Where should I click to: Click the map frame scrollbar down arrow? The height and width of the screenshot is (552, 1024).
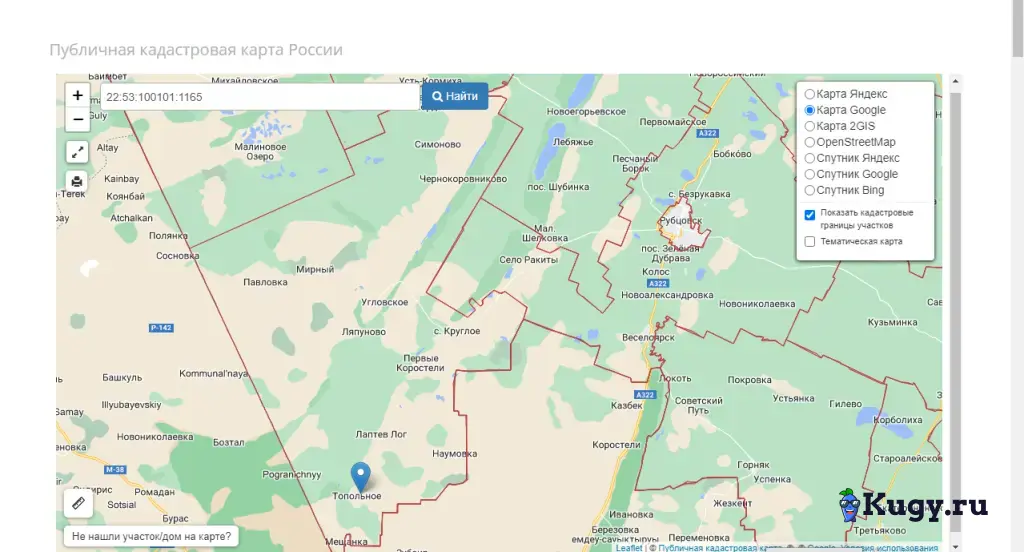[x=955, y=546]
